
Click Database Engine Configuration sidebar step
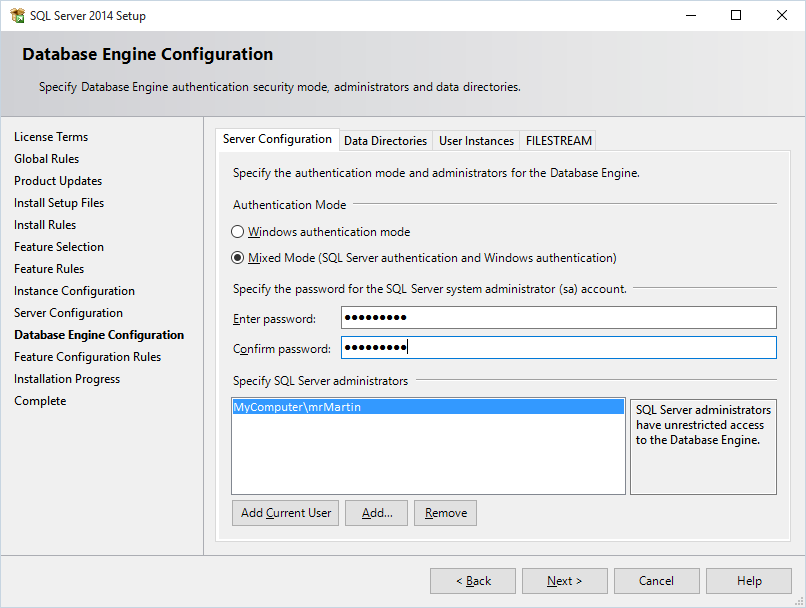pyautogui.click(x=99, y=335)
